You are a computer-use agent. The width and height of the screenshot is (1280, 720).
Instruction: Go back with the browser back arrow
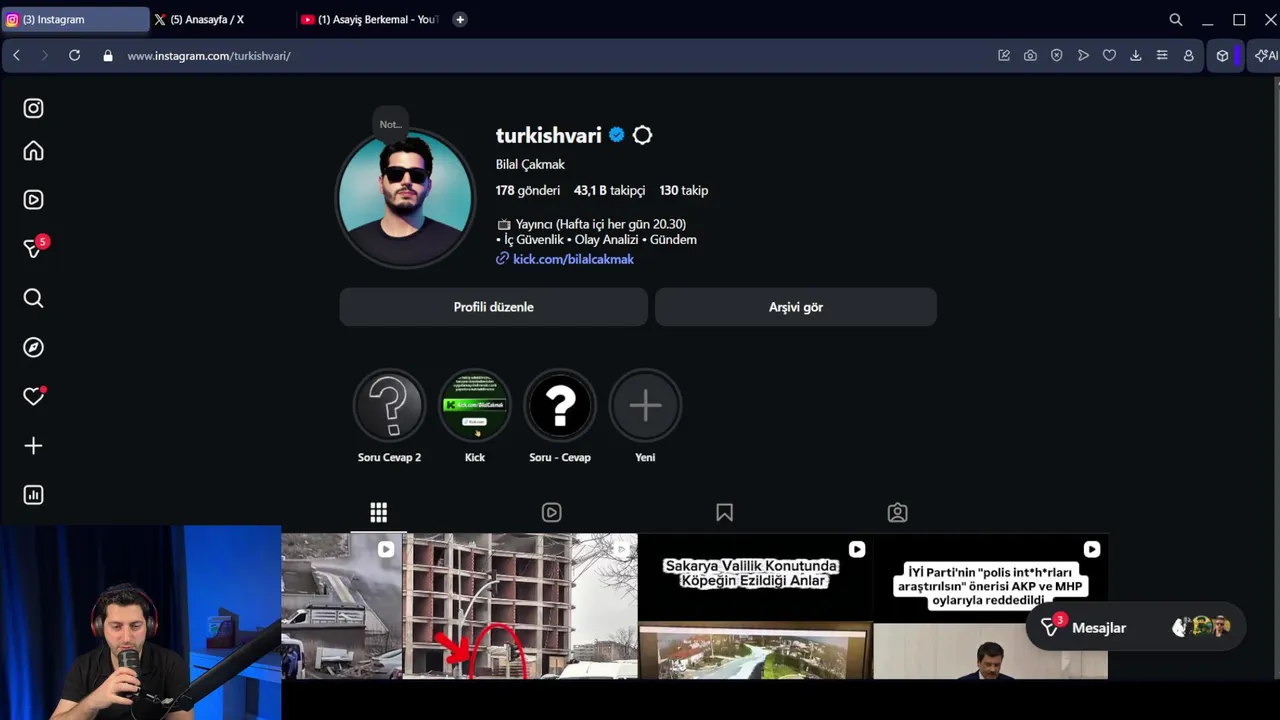point(16,56)
